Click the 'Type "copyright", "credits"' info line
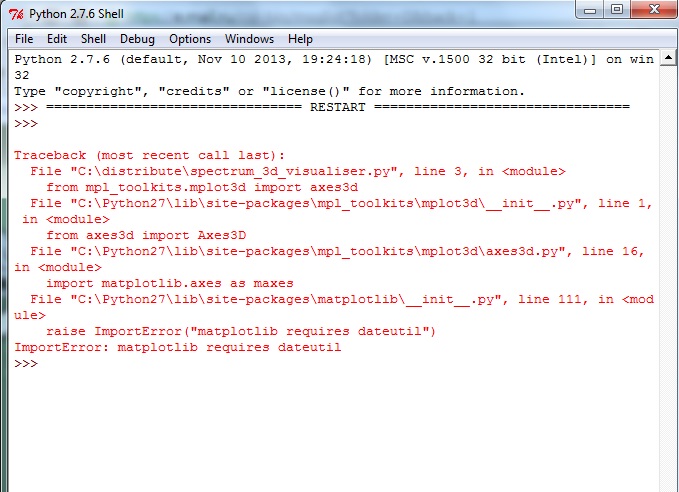This screenshot has height=492, width=679. tap(269, 91)
